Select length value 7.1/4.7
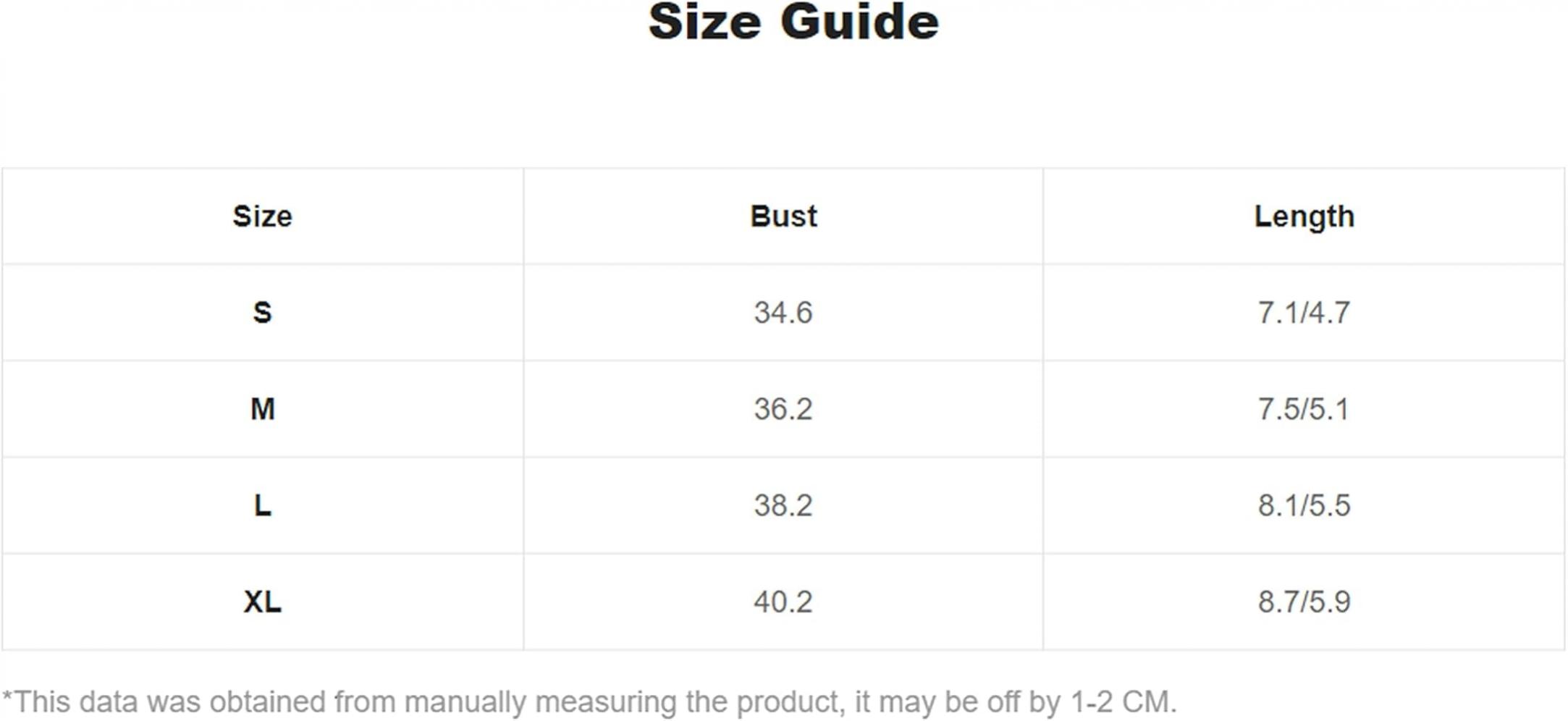Screen dimensions: 1568x721 1304,313
